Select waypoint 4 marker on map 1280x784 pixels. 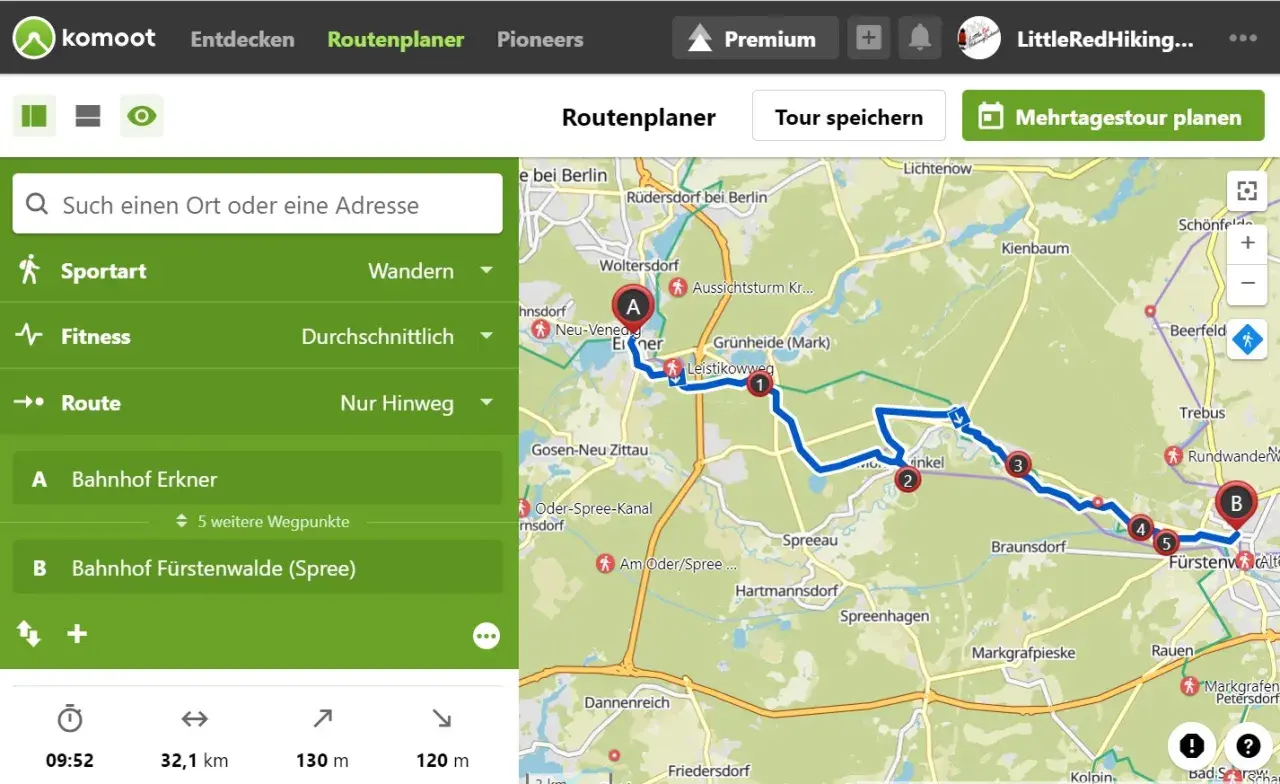(1140, 528)
